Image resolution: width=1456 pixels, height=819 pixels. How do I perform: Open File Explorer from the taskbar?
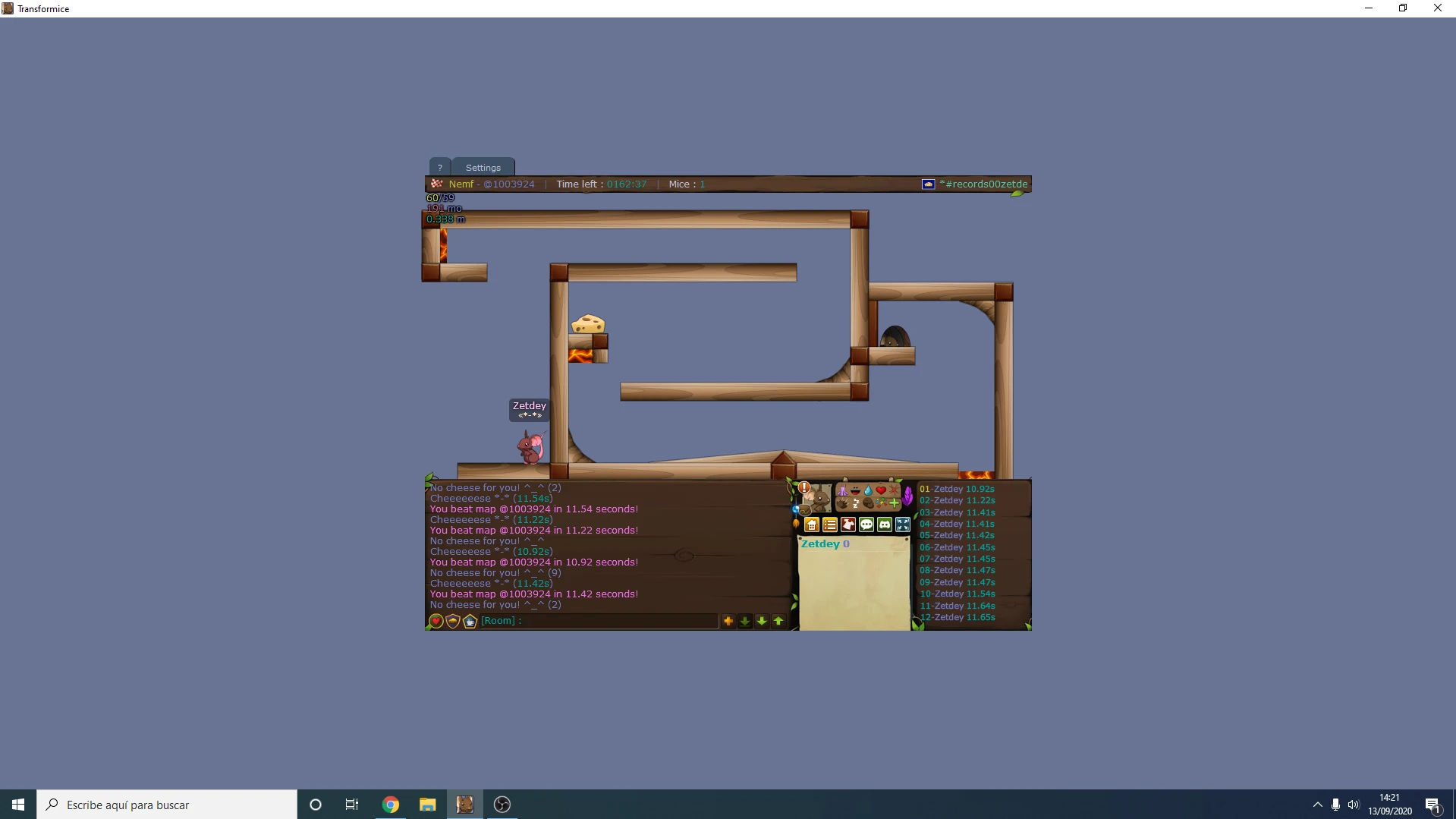[x=428, y=805]
